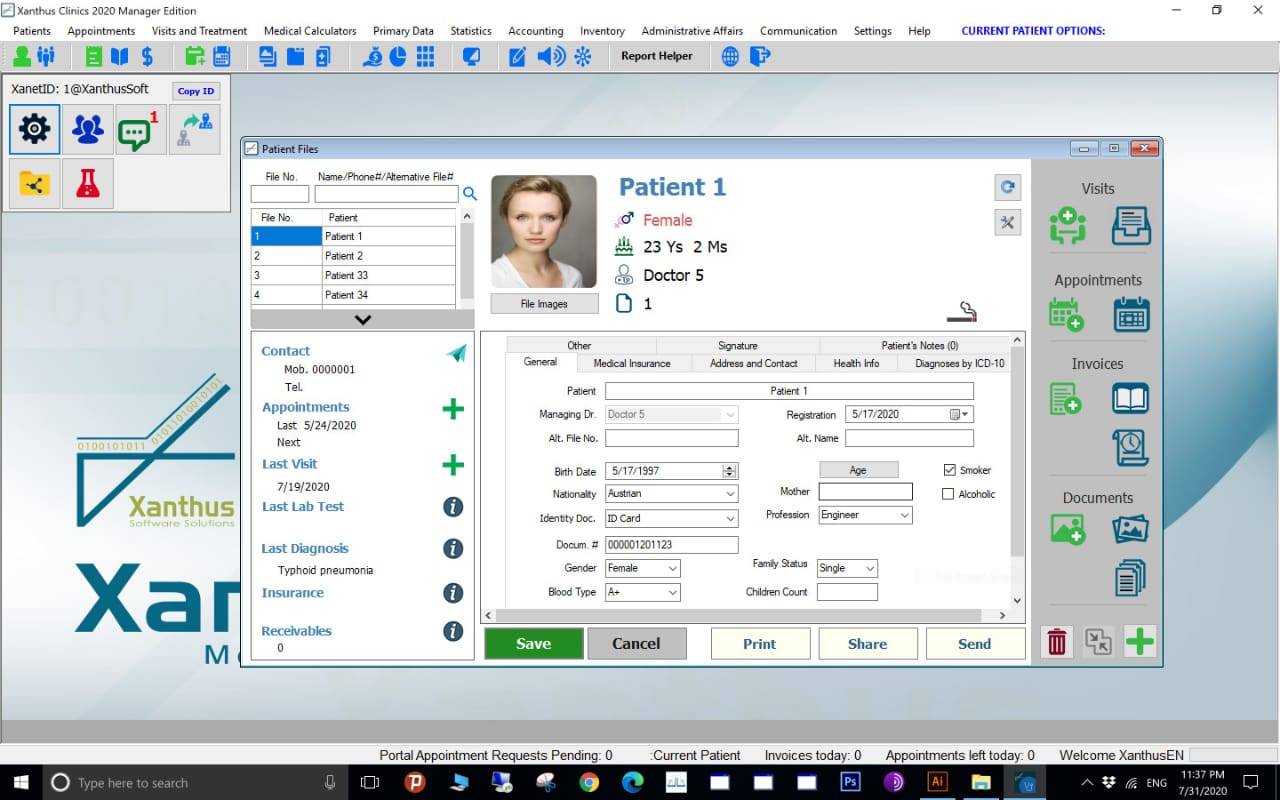Click the File Images button
1280x800 pixels.
(544, 304)
